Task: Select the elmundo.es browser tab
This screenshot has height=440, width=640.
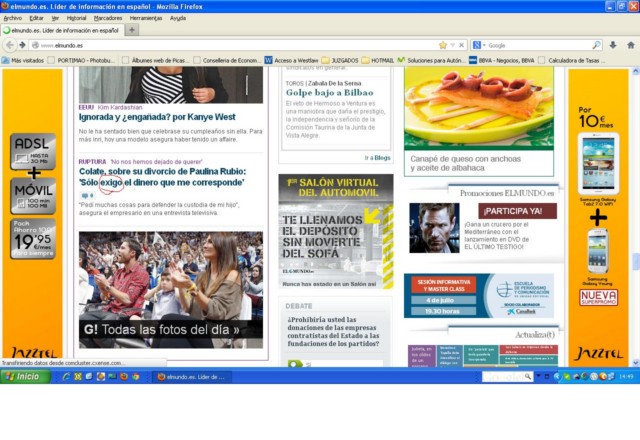Action: [62, 30]
